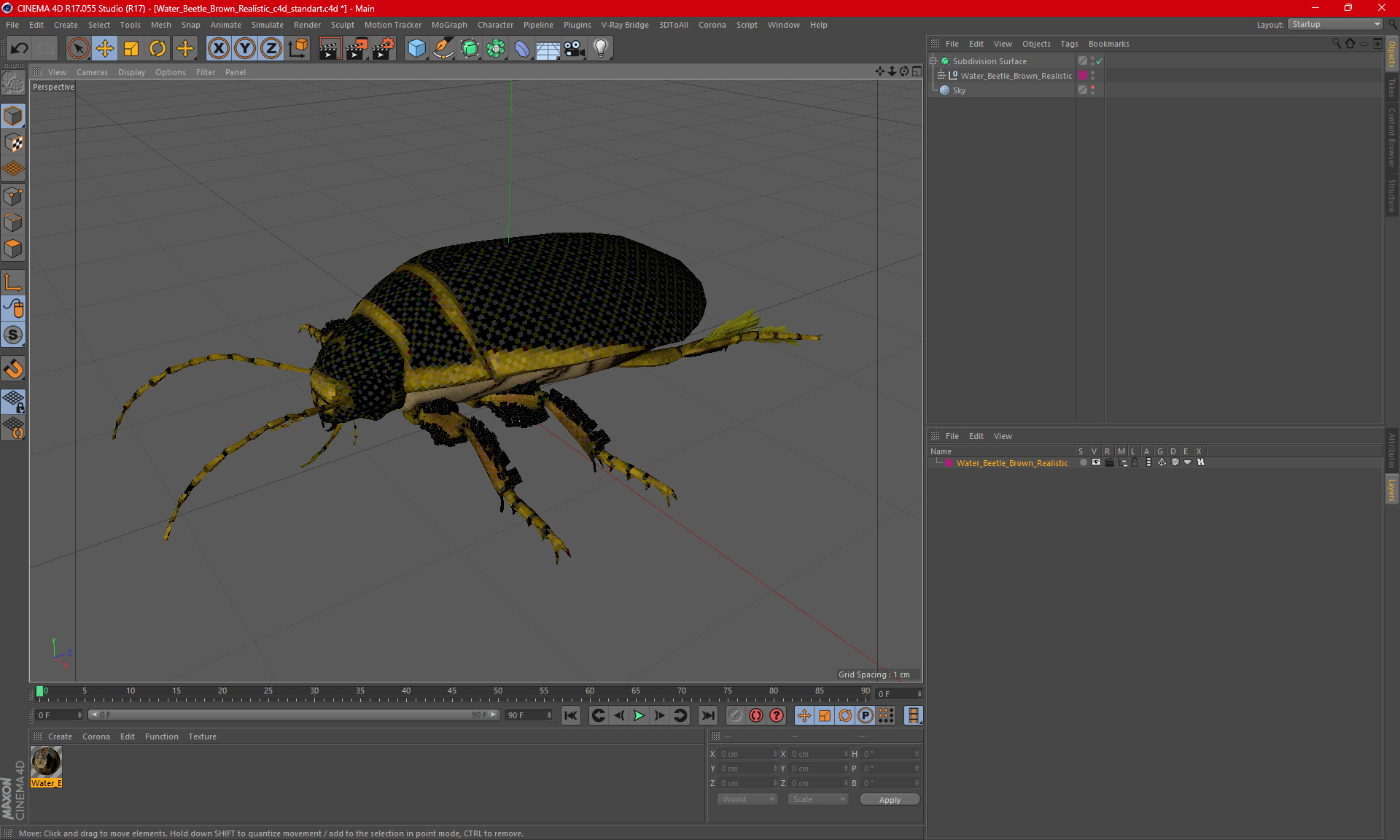Toggle Y axis lock
This screenshot has width=1400, height=840.
[245, 48]
